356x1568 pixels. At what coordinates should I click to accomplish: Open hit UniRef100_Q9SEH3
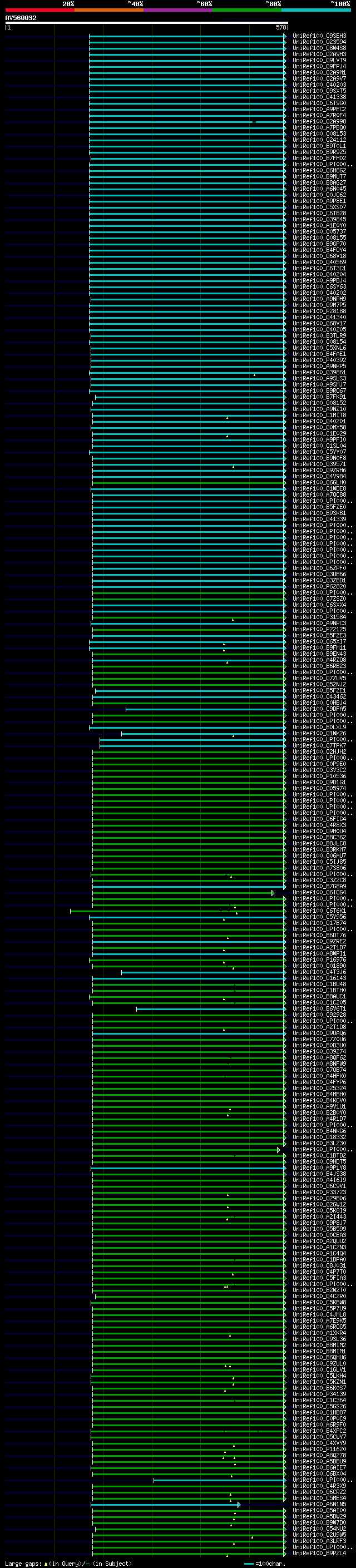pyautogui.click(x=319, y=36)
